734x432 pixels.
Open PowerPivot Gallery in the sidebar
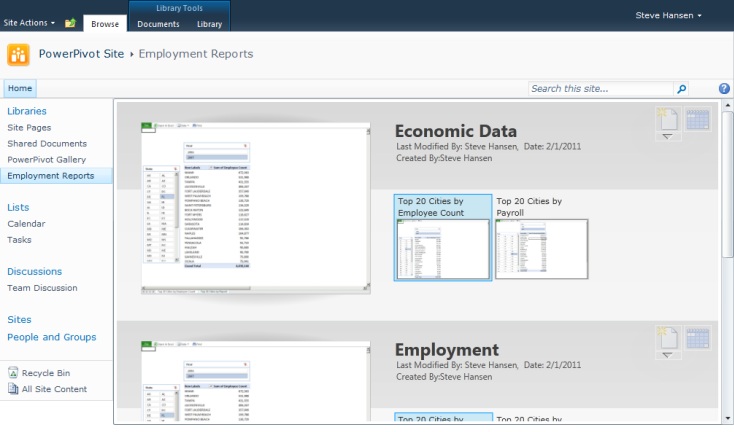coord(46,160)
